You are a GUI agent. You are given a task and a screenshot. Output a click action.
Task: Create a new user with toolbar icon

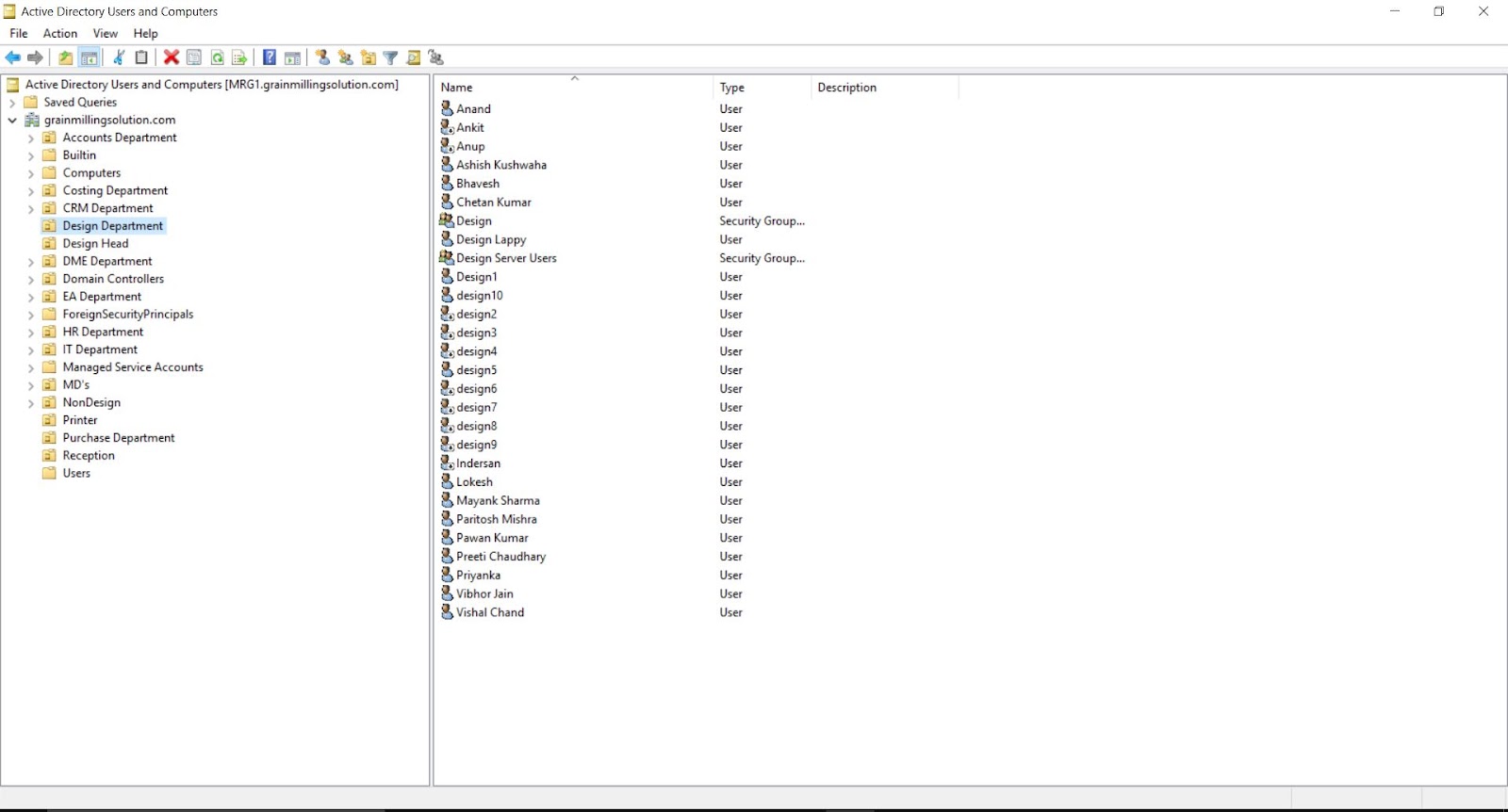pos(323,57)
